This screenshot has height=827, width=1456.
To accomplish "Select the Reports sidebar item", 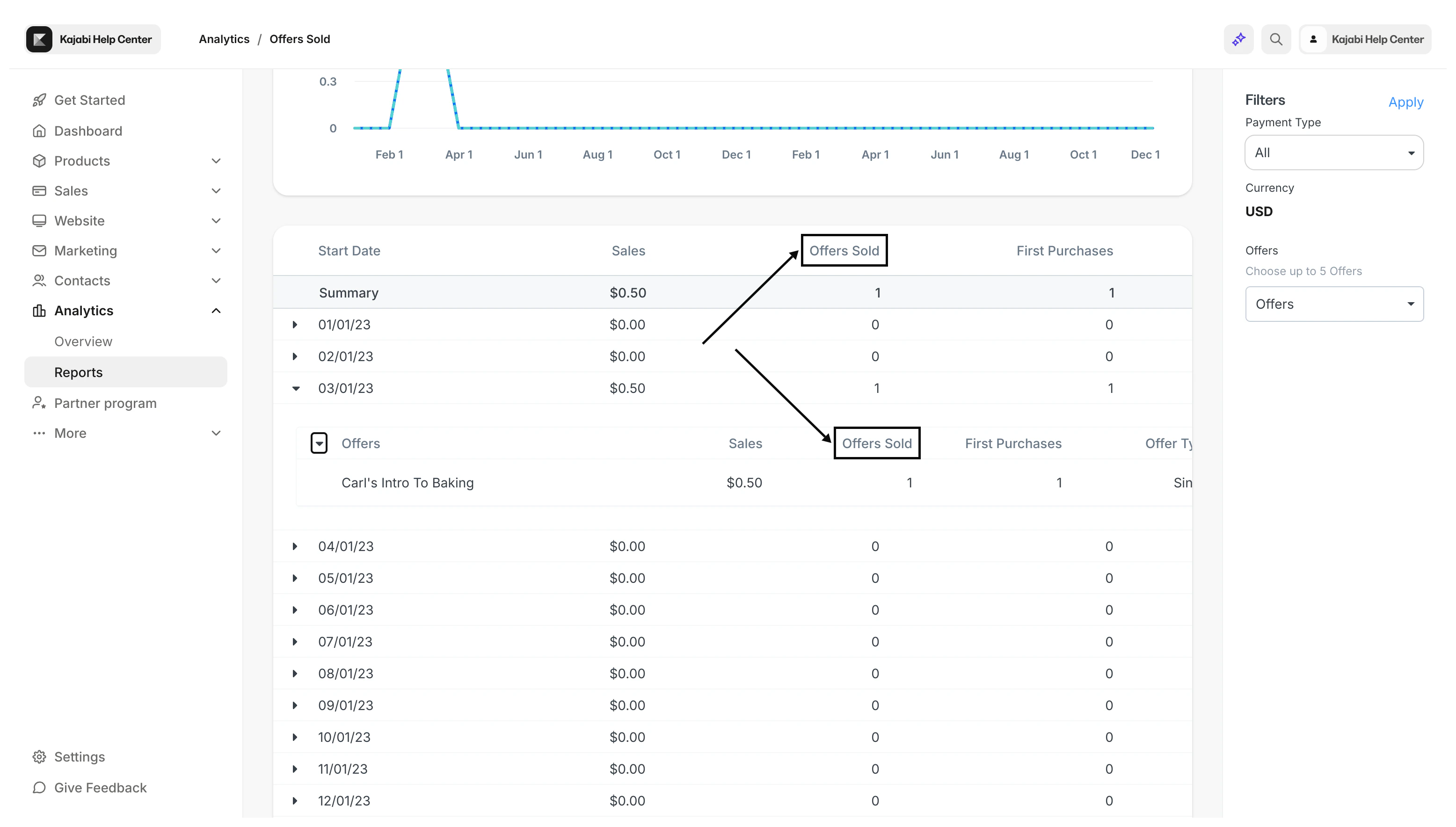I will (x=79, y=373).
